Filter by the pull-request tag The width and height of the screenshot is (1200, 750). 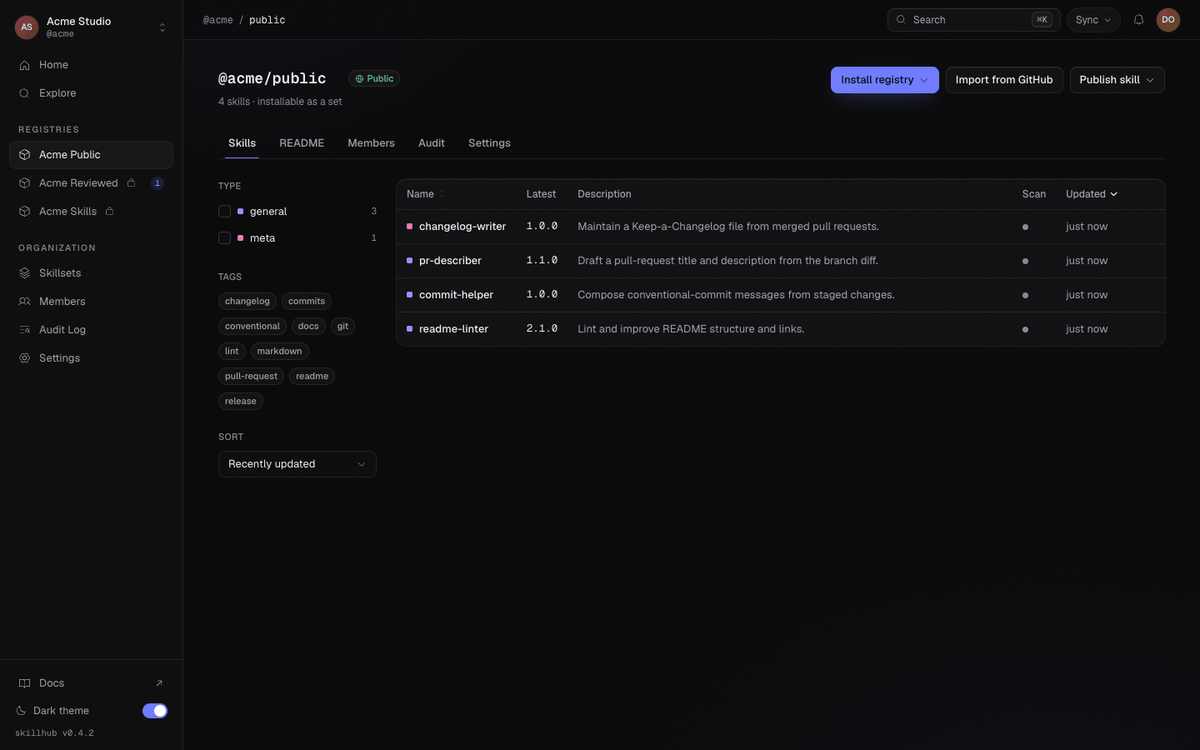(x=252, y=376)
